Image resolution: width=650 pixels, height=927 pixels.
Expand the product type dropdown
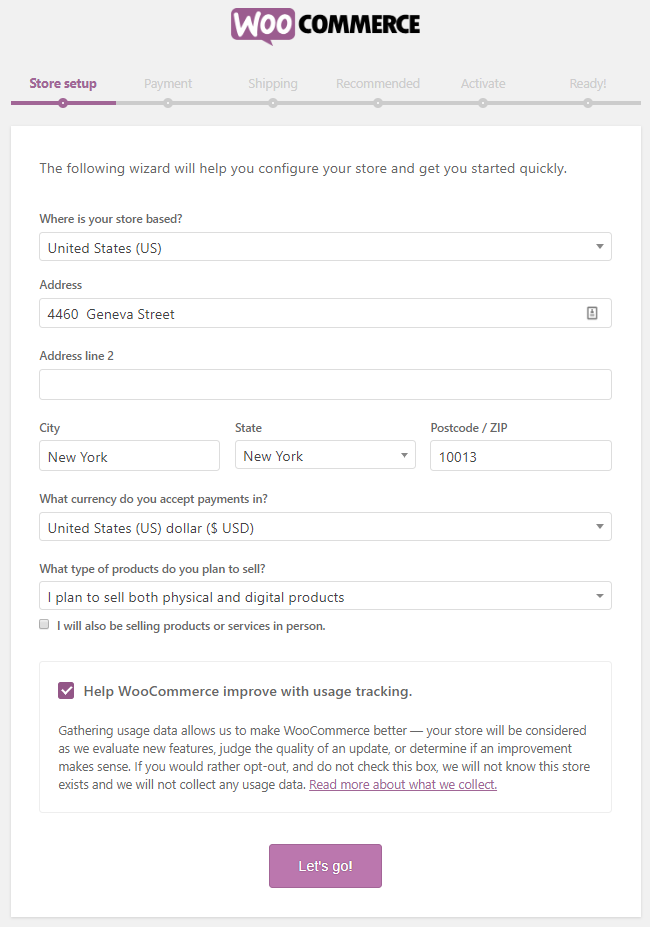click(325, 597)
